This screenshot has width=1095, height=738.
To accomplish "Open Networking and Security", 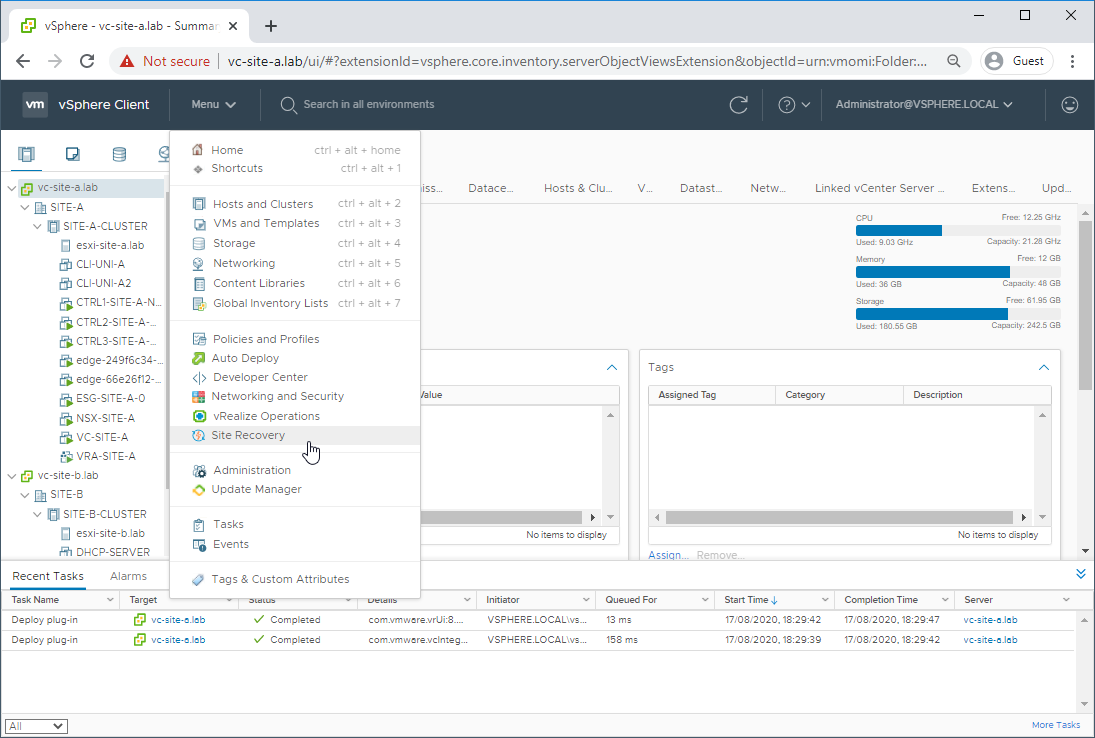I will [x=295, y=397].
